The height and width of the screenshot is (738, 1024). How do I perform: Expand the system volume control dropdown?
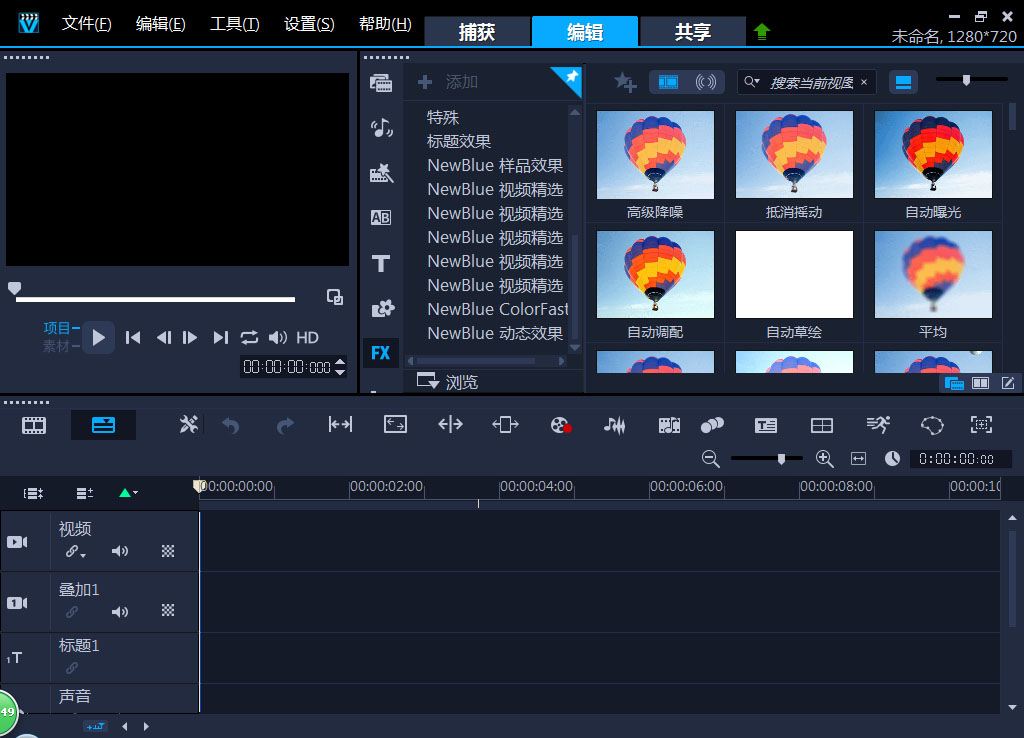[278, 338]
